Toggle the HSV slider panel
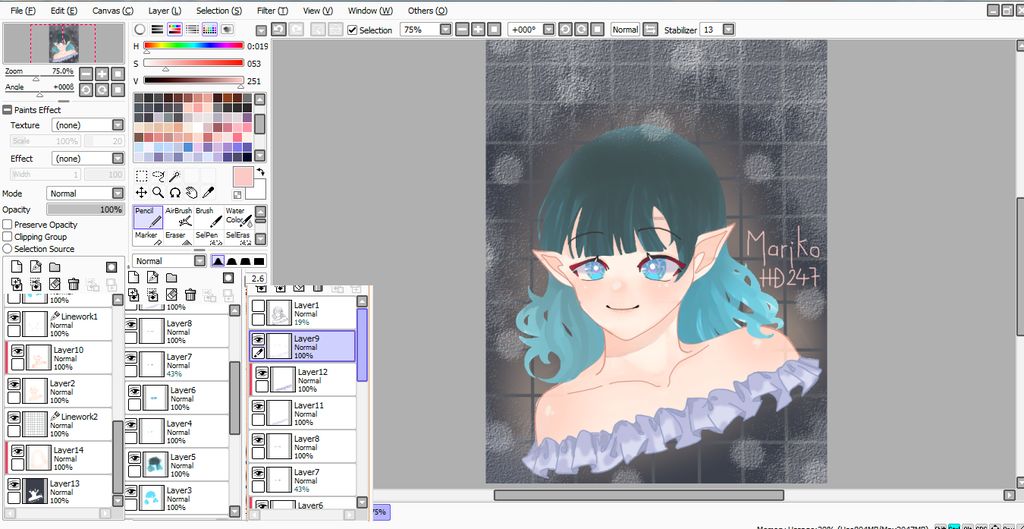 174,29
